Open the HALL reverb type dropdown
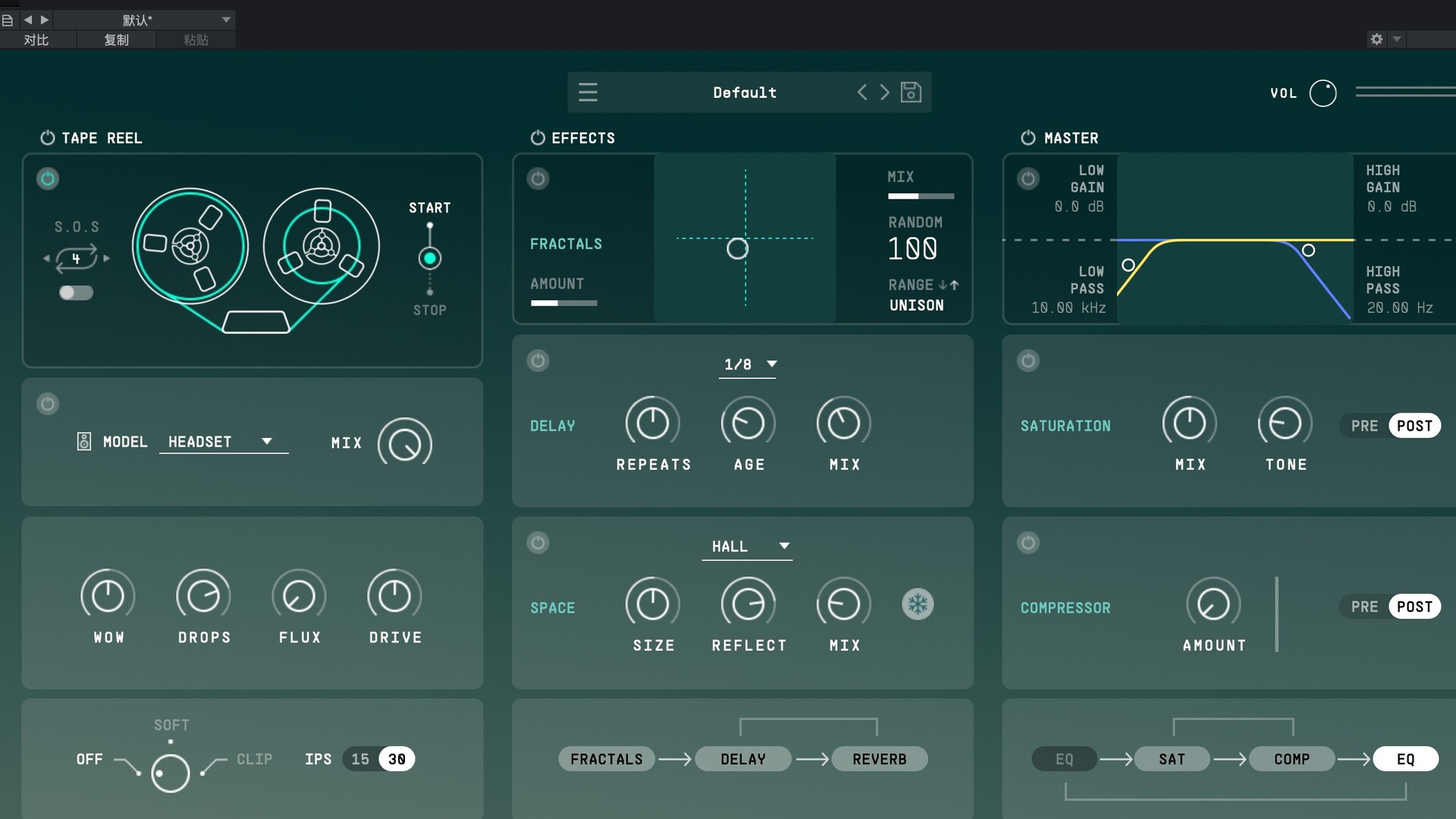Viewport: 1456px width, 819px height. (747, 547)
